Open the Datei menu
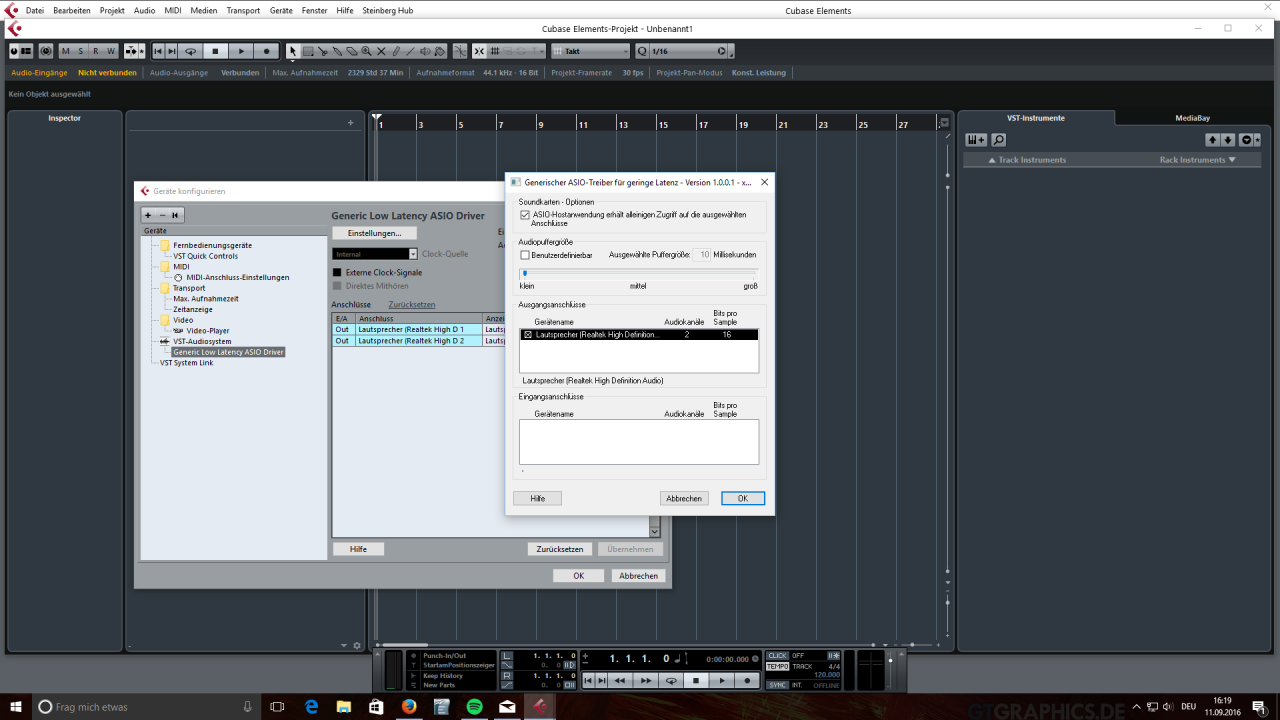 coord(35,10)
